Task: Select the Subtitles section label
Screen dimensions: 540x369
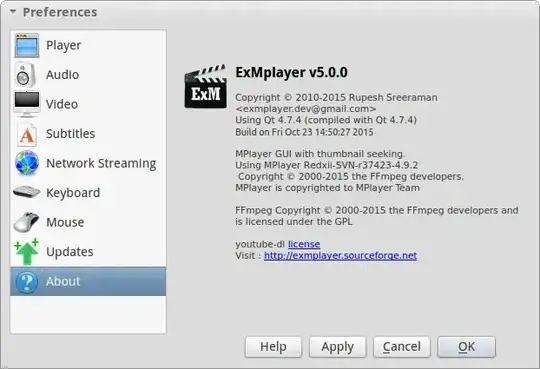Action: tap(71, 134)
